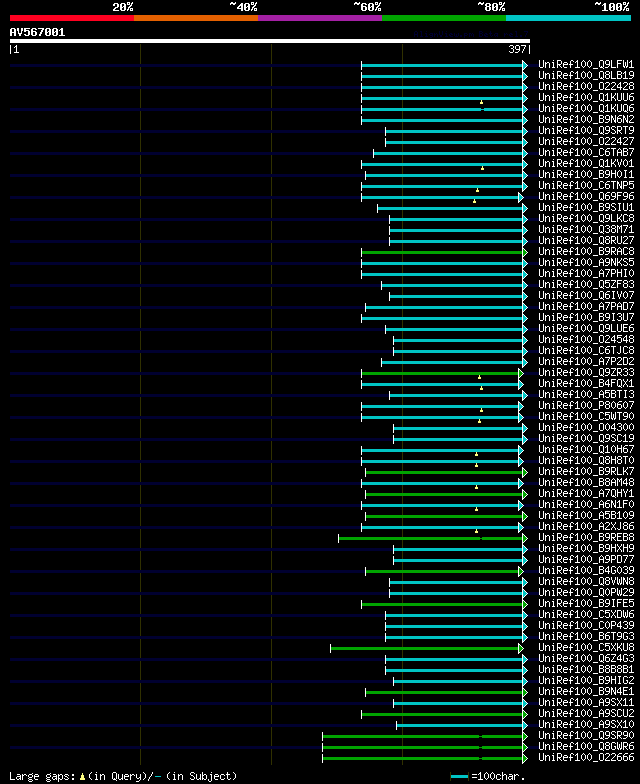Open hit UniRef100_B9N6N2
The height and width of the screenshot is (784, 640).
point(586,120)
